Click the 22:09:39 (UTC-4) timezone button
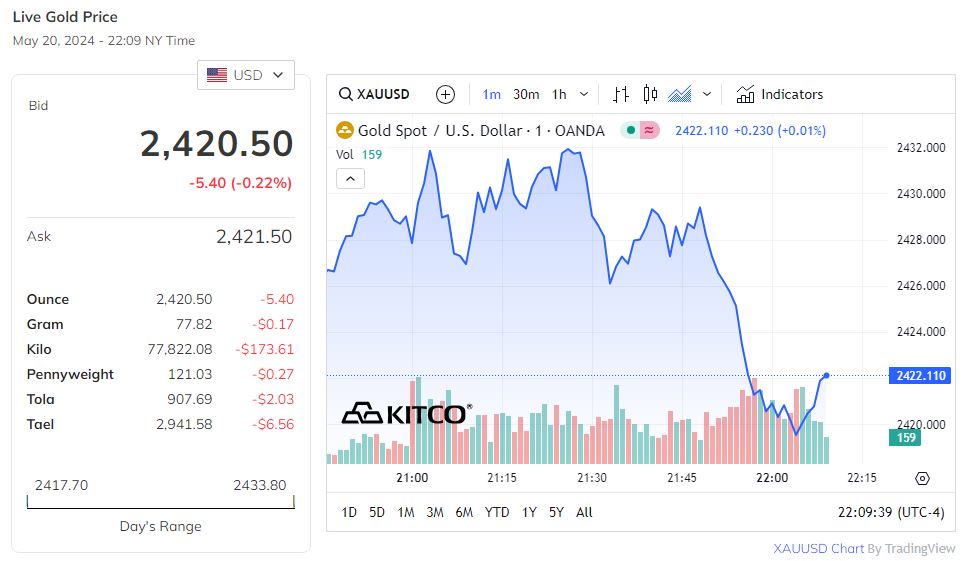 [890, 512]
